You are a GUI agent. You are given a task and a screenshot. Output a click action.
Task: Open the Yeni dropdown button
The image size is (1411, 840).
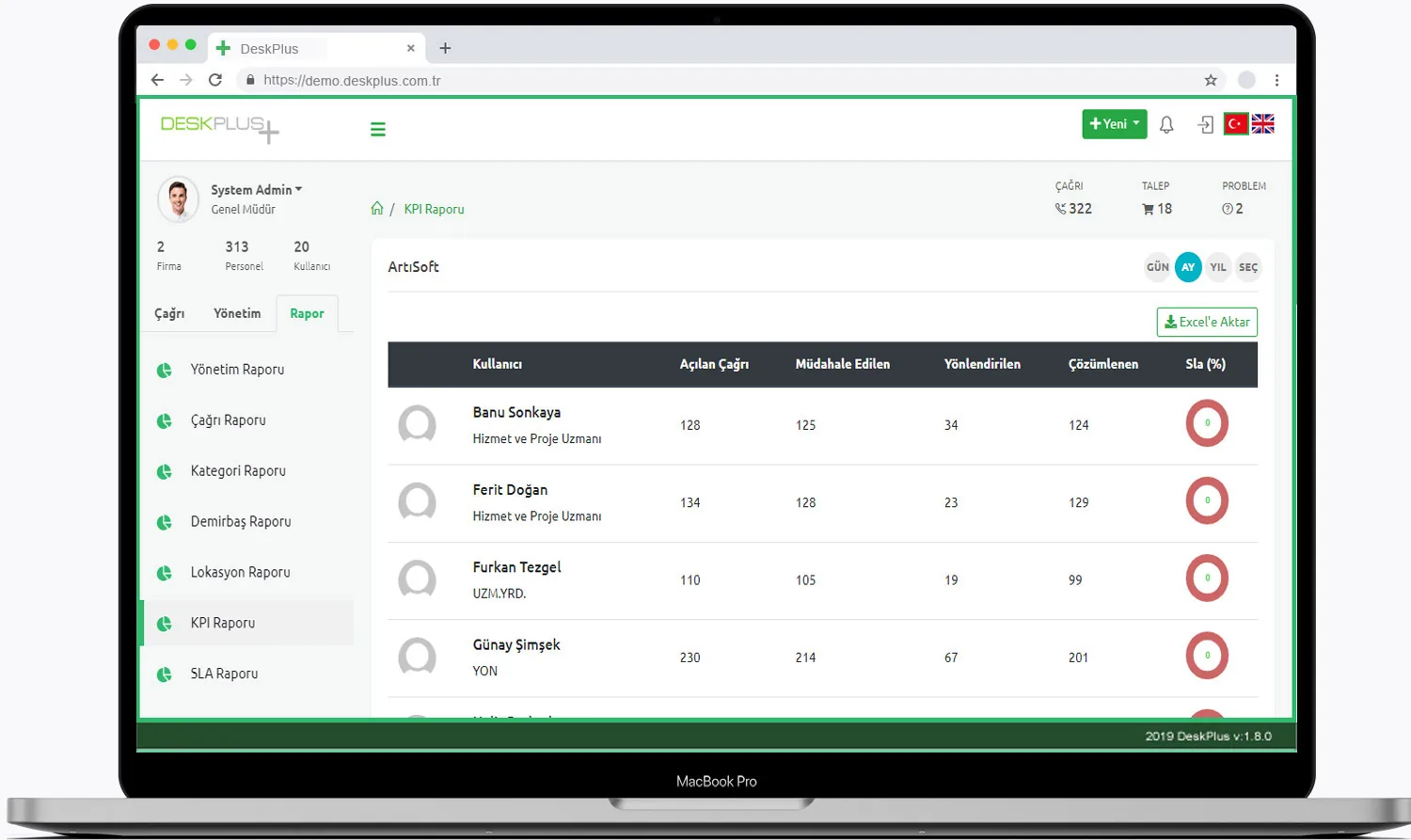(1115, 124)
